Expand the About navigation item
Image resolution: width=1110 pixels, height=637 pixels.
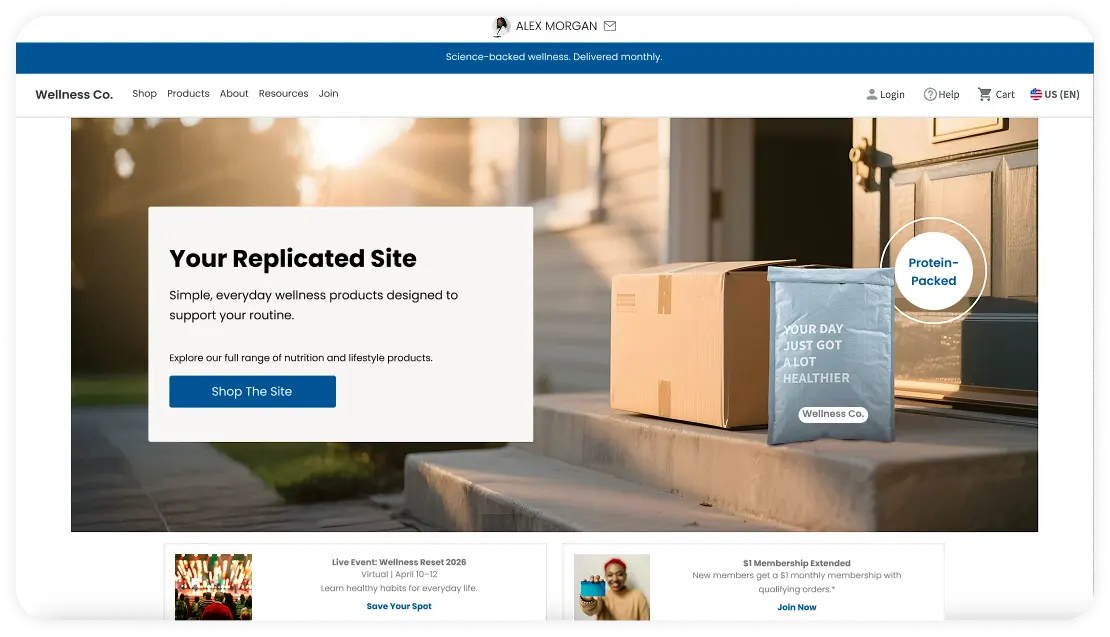[234, 93]
